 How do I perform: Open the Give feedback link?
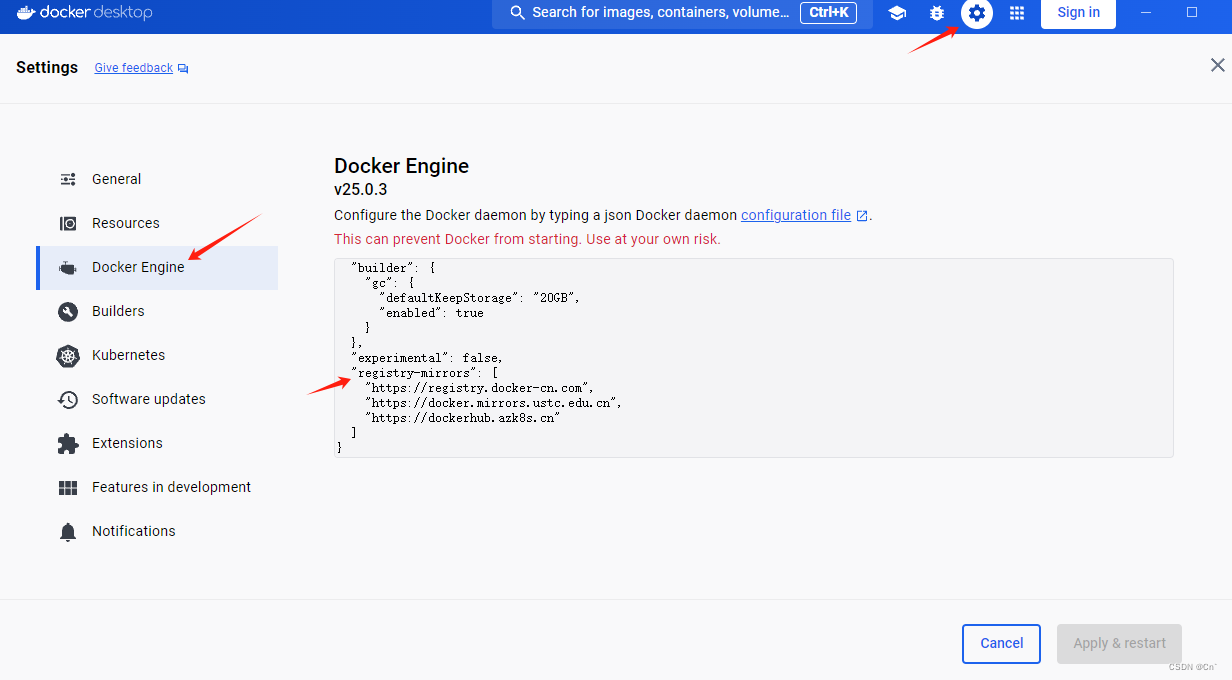tap(134, 68)
